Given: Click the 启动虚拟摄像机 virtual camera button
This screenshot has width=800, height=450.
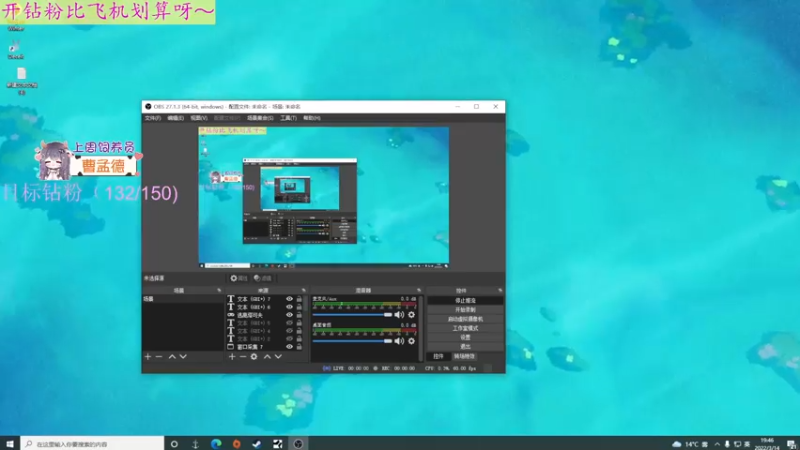Looking at the screenshot, I should tap(465, 319).
